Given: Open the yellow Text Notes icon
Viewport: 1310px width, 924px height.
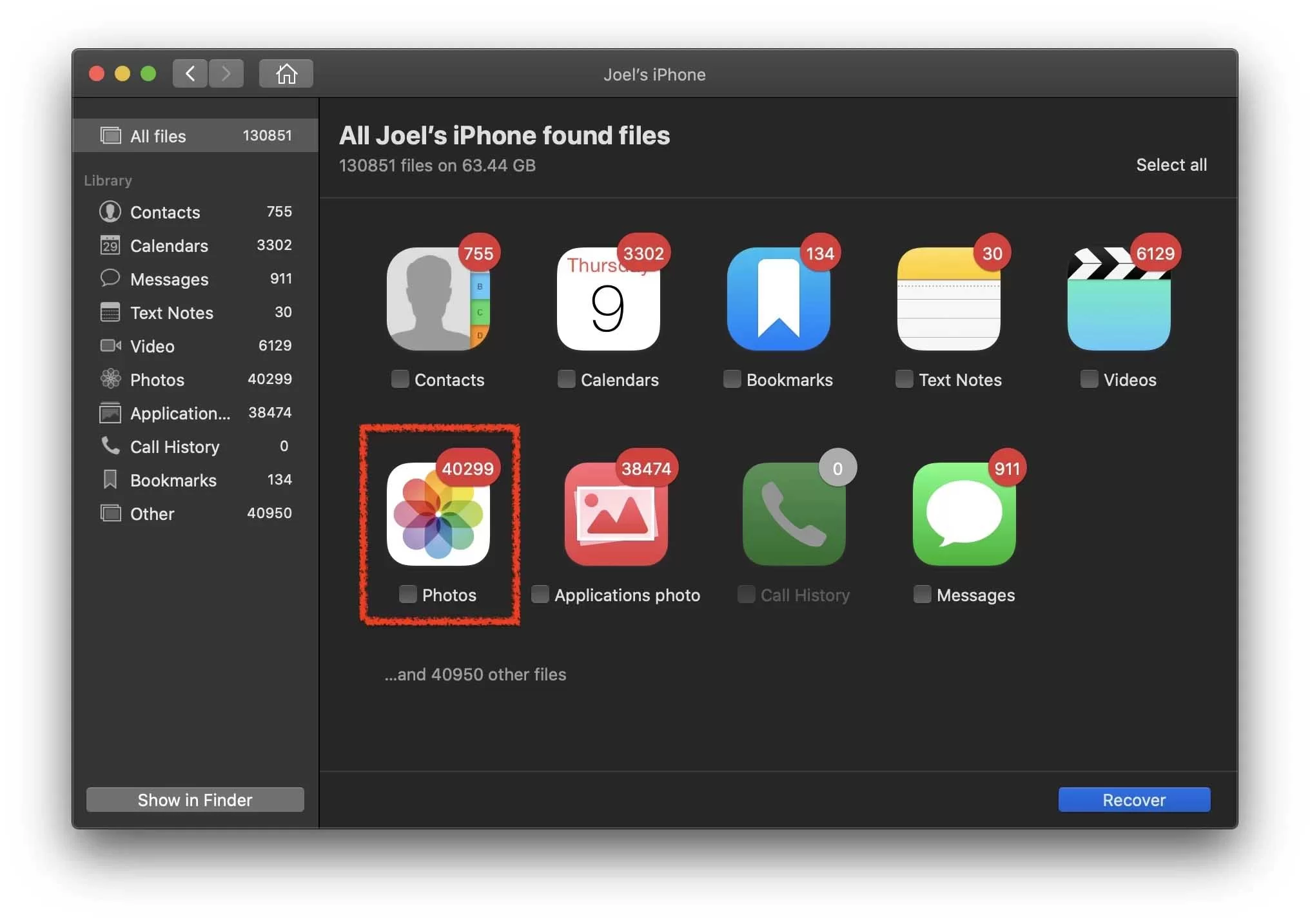Looking at the screenshot, I should click(x=949, y=299).
